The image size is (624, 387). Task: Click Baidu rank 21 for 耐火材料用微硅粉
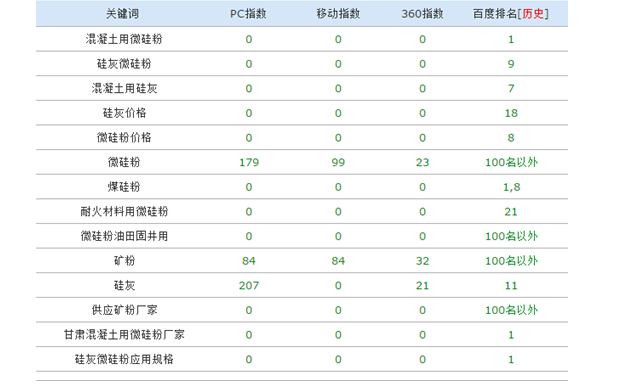coord(511,211)
